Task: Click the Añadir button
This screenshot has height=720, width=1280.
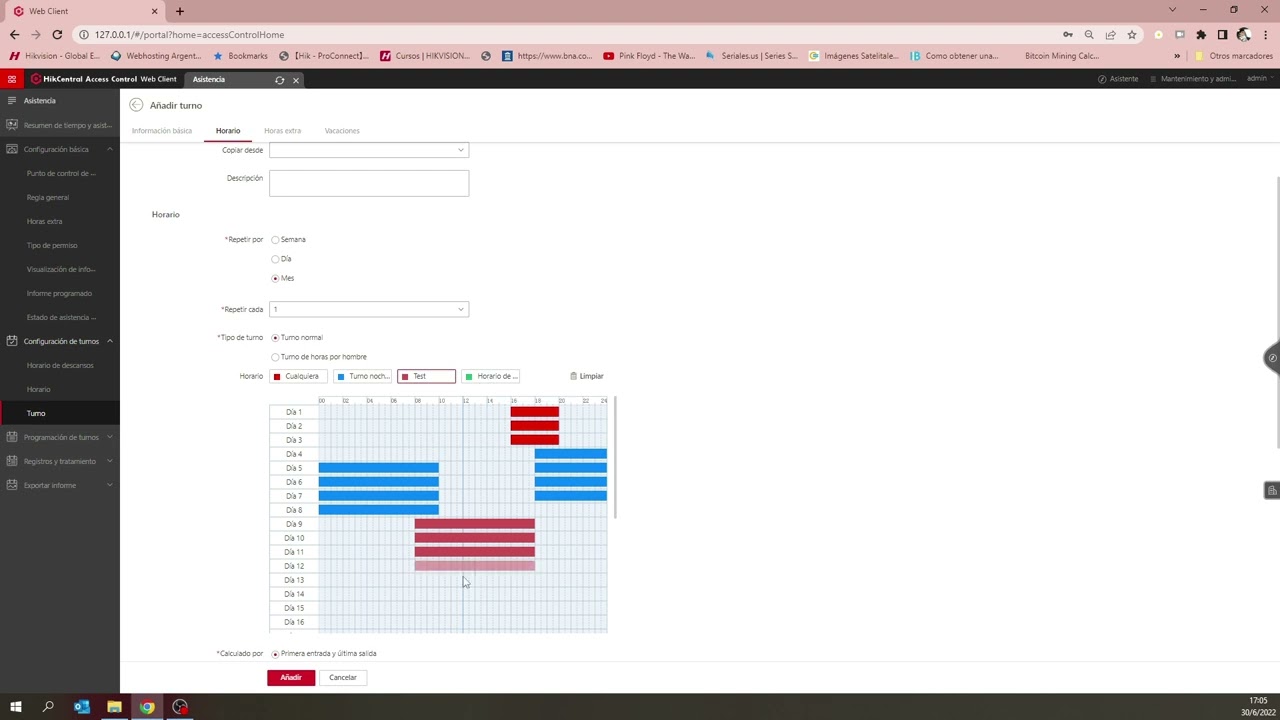Action: (x=291, y=678)
